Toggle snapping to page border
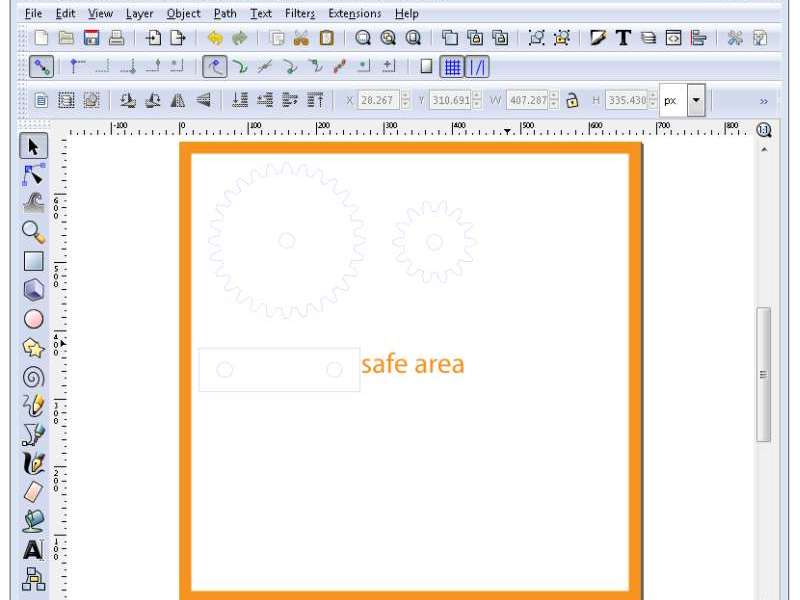The height and width of the screenshot is (600, 800). click(x=426, y=67)
